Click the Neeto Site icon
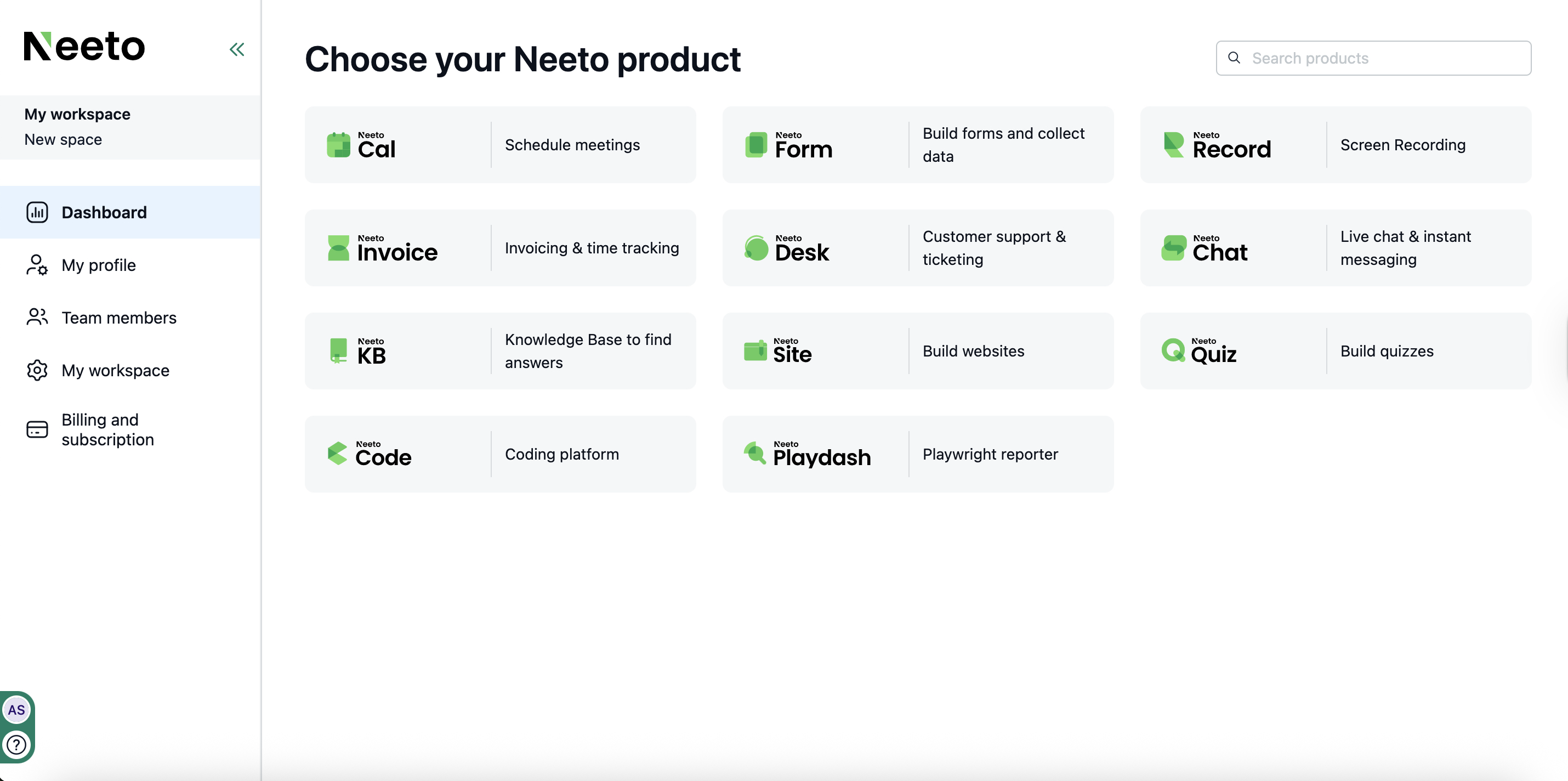 [x=755, y=350]
